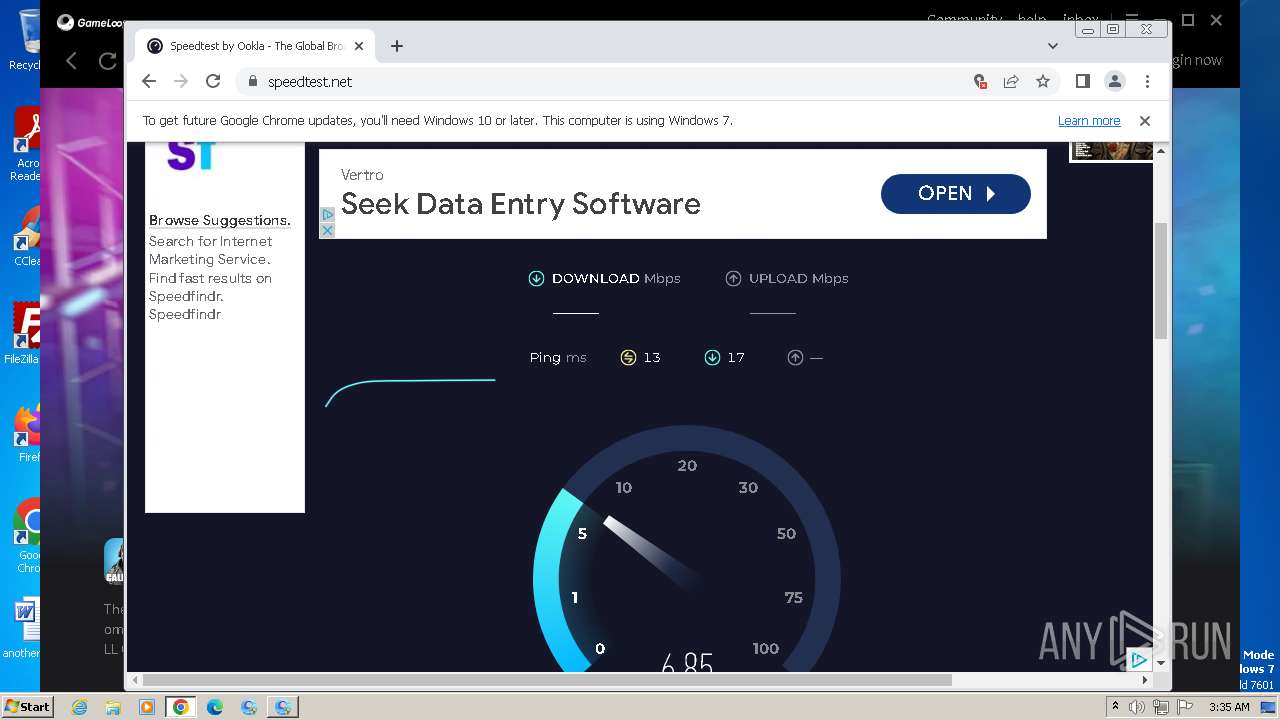Go back in GameLoop window
The height and width of the screenshot is (720, 1280).
(71, 61)
